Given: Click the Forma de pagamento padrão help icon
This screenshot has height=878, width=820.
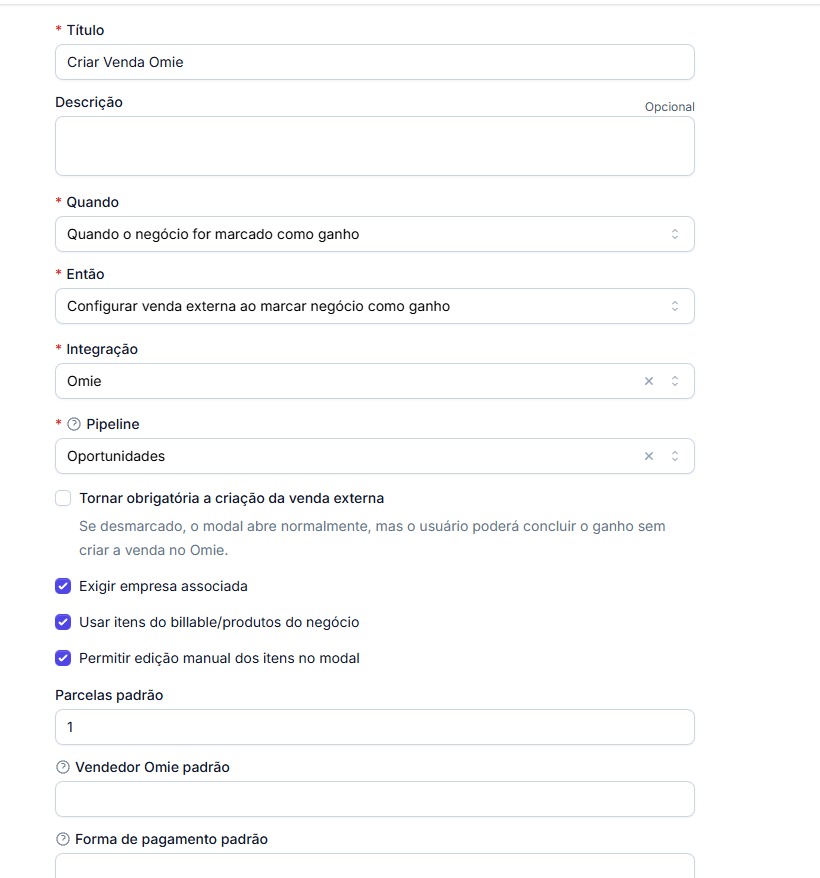Looking at the screenshot, I should point(63,840).
